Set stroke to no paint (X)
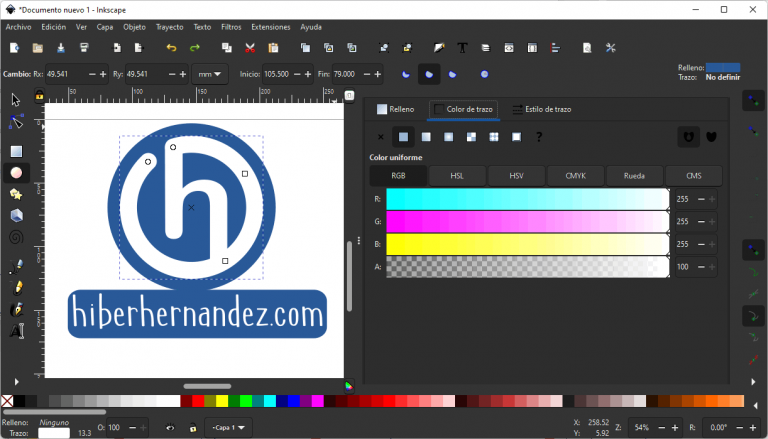 (380, 137)
